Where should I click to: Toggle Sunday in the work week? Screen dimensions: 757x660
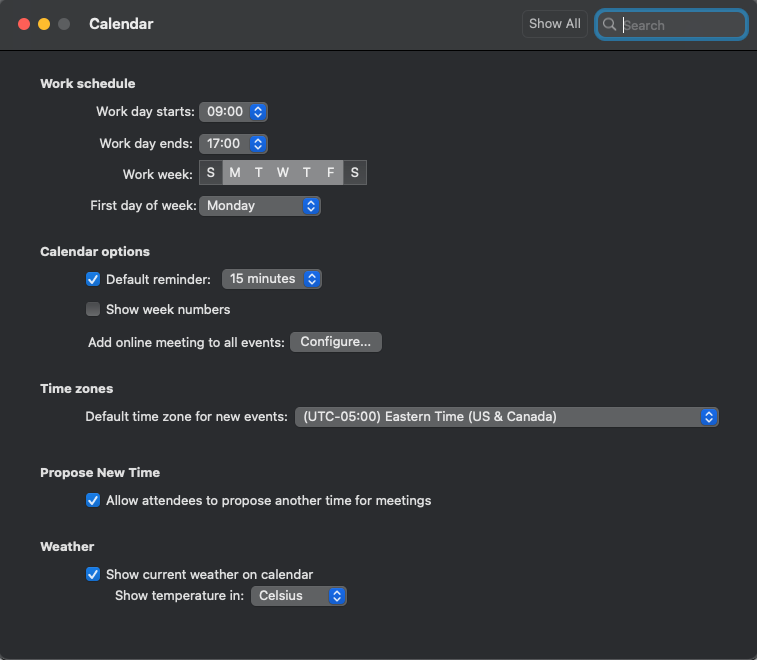point(211,173)
